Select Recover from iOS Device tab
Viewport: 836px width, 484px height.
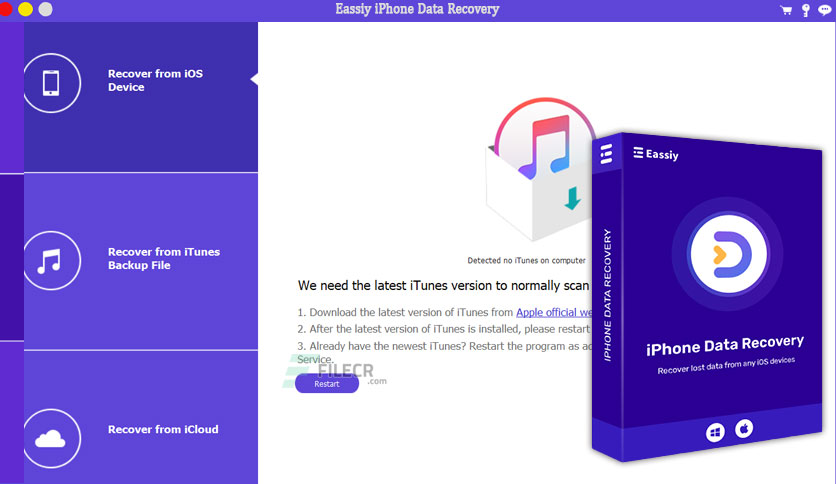point(141,97)
